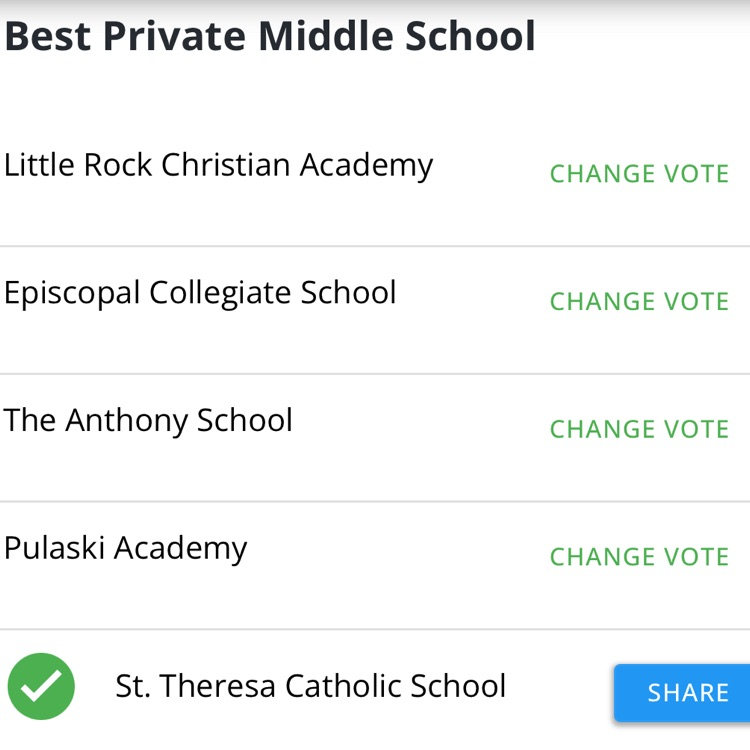Screen dimensions: 750x750
Task: Tap the Pulaski Academy name
Action: pos(125,548)
